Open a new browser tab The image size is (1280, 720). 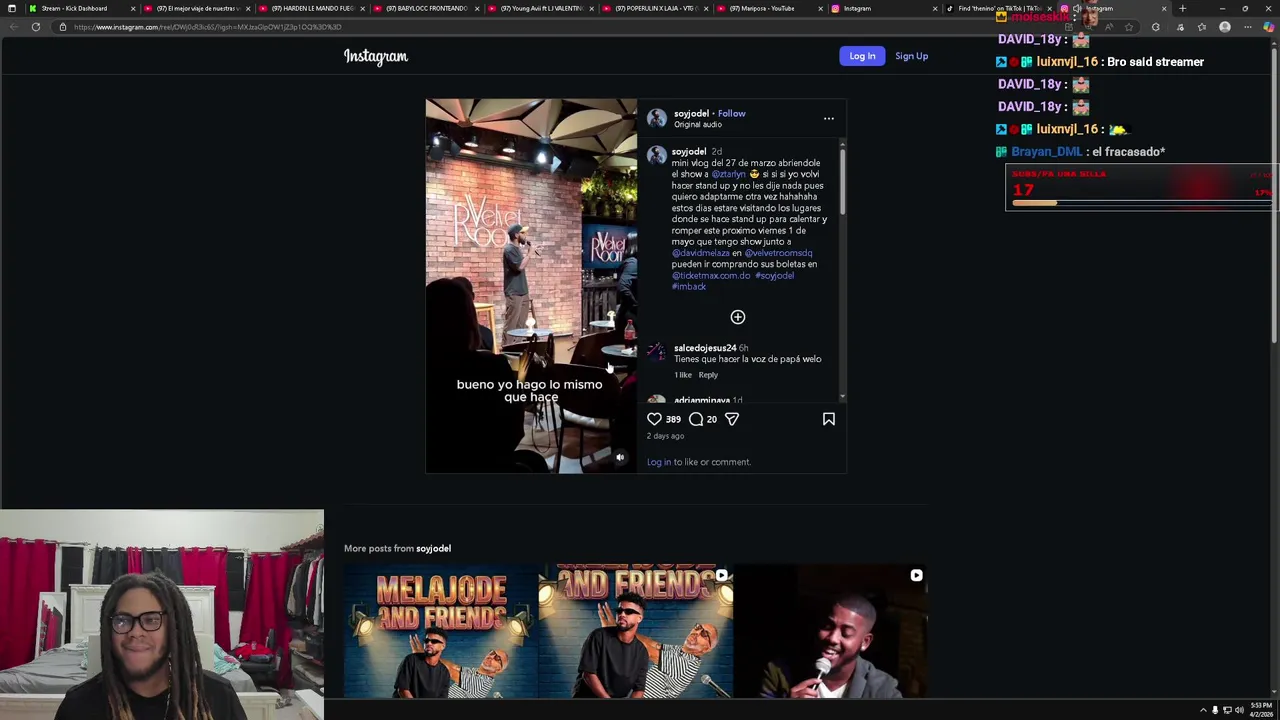coord(1182,8)
